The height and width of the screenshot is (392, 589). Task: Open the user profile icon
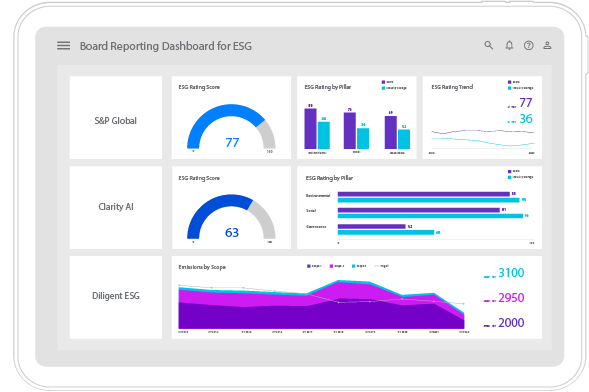point(547,45)
